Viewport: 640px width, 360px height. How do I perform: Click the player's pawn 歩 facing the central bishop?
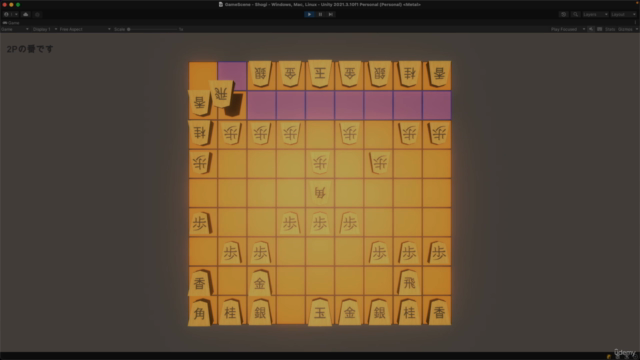tap(320, 223)
